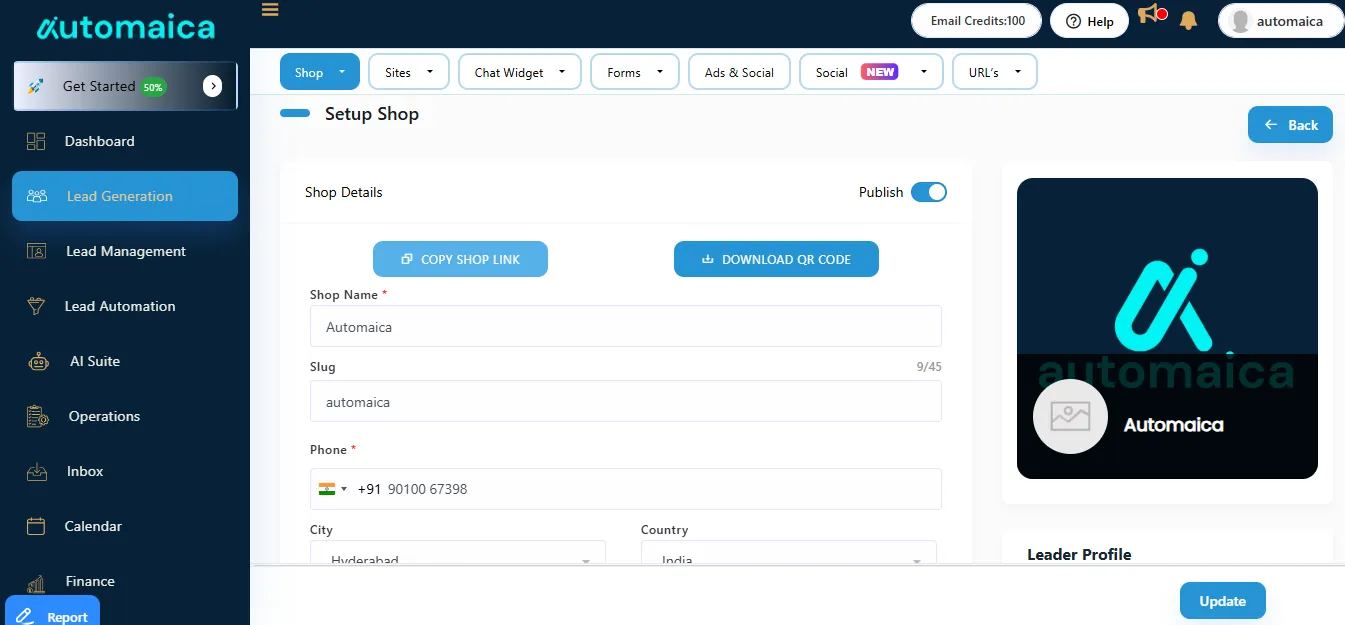1345x625 pixels.
Task: Click the Copy Shop Link button
Action: pyautogui.click(x=460, y=259)
